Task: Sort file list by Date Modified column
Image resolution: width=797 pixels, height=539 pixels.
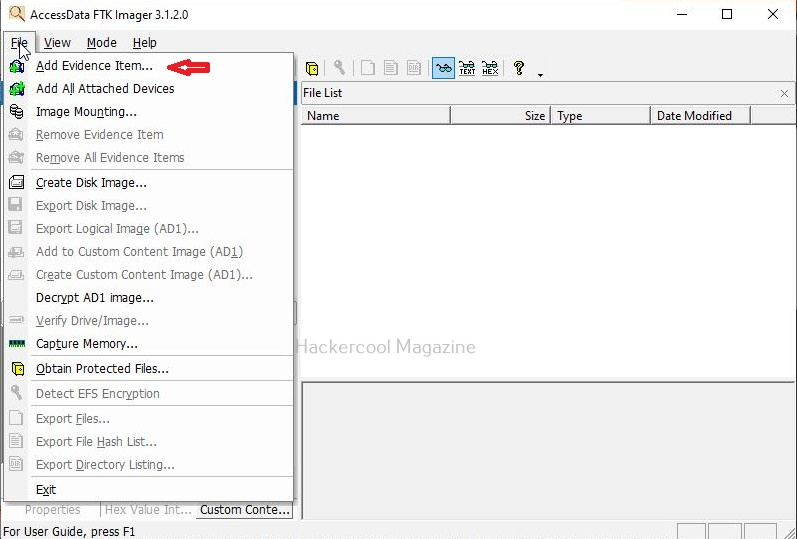Action: 699,116
